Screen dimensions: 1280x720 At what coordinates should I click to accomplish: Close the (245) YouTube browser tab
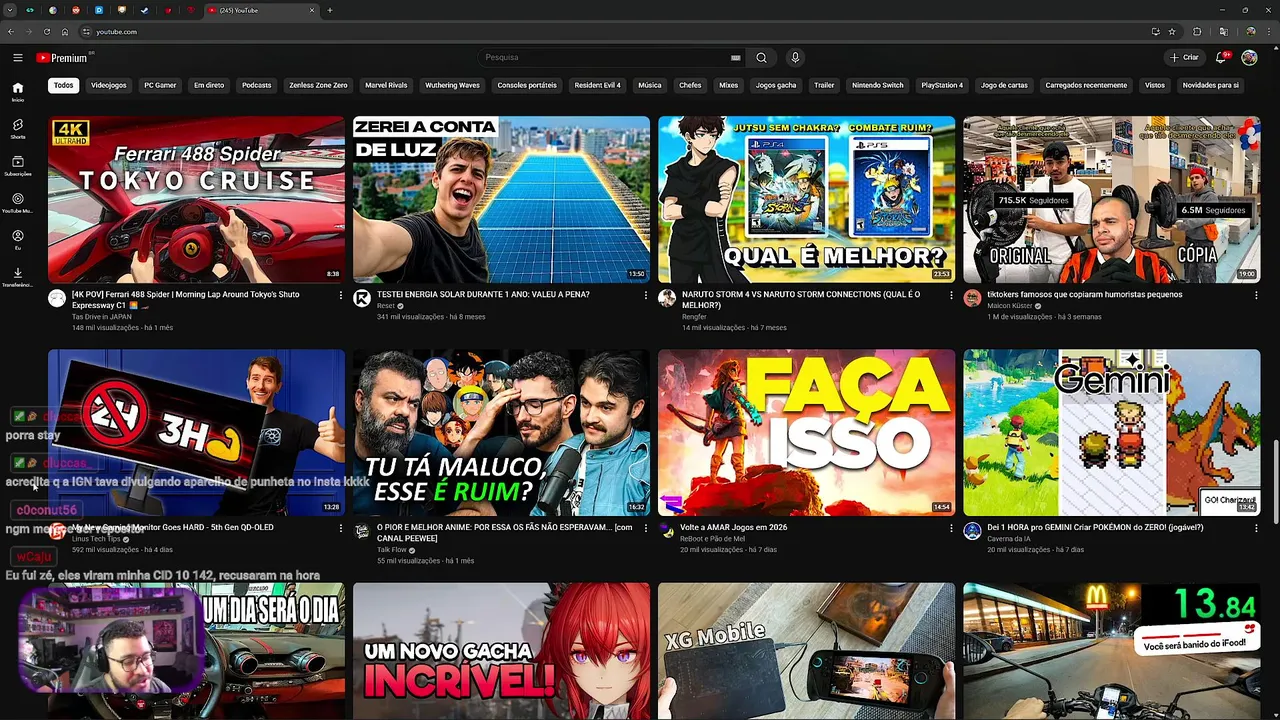312,10
